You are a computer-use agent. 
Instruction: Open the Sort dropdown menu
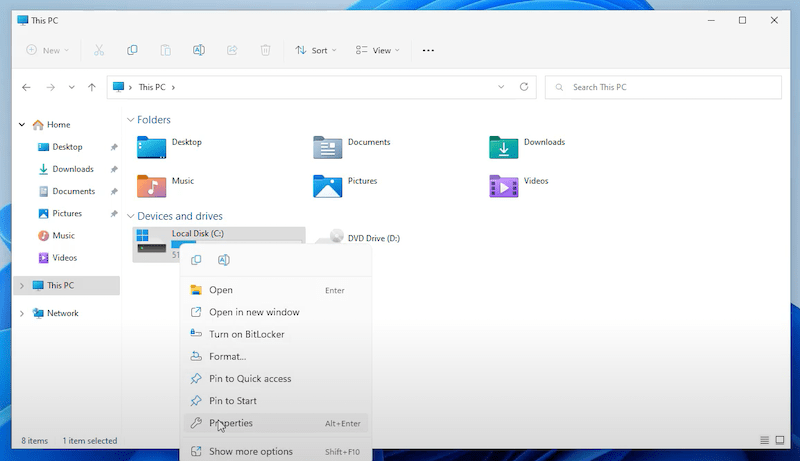(x=315, y=50)
